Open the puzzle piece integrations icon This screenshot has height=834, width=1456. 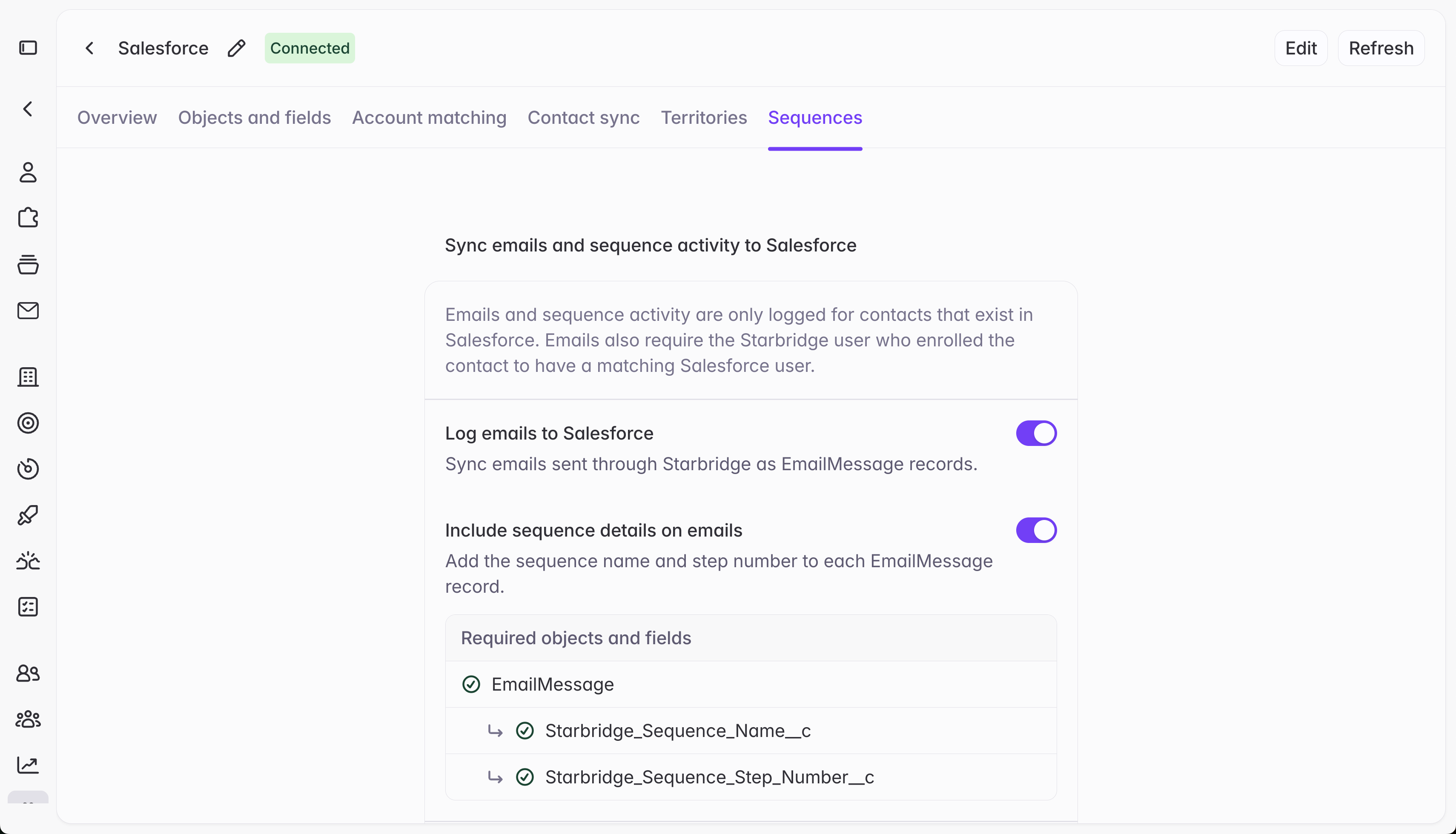[28, 218]
